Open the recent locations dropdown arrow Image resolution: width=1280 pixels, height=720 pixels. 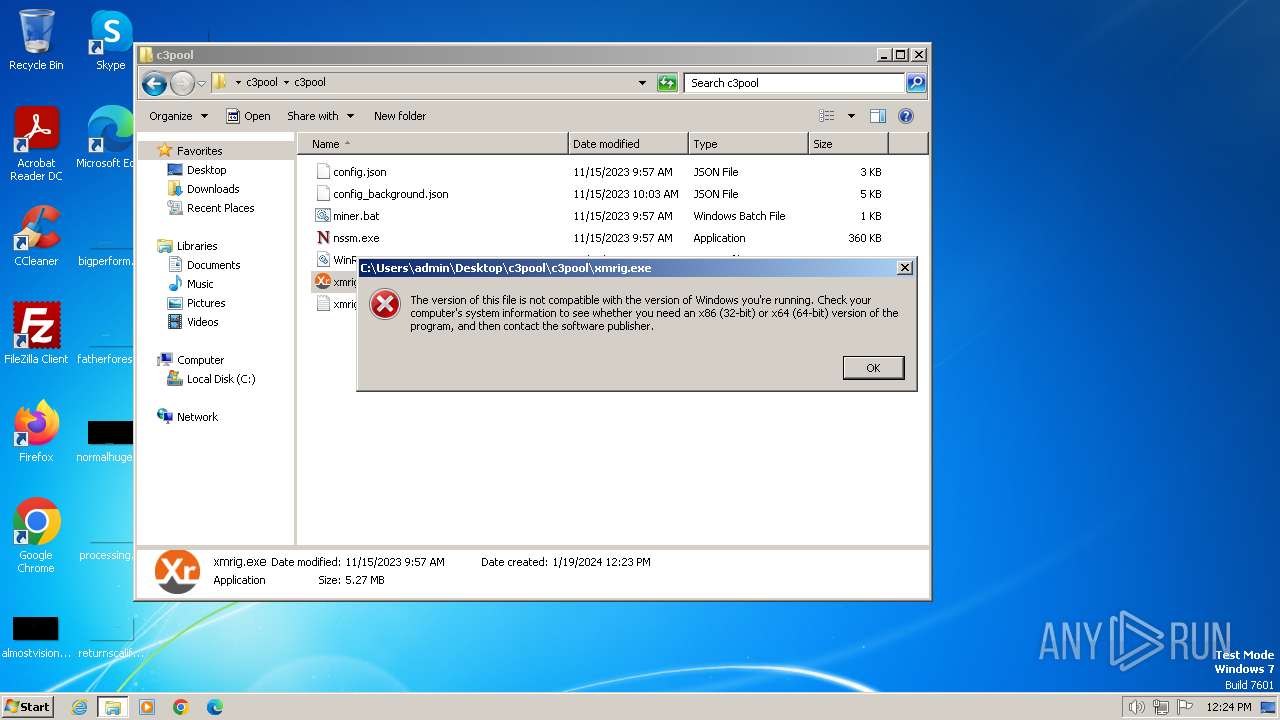point(201,83)
